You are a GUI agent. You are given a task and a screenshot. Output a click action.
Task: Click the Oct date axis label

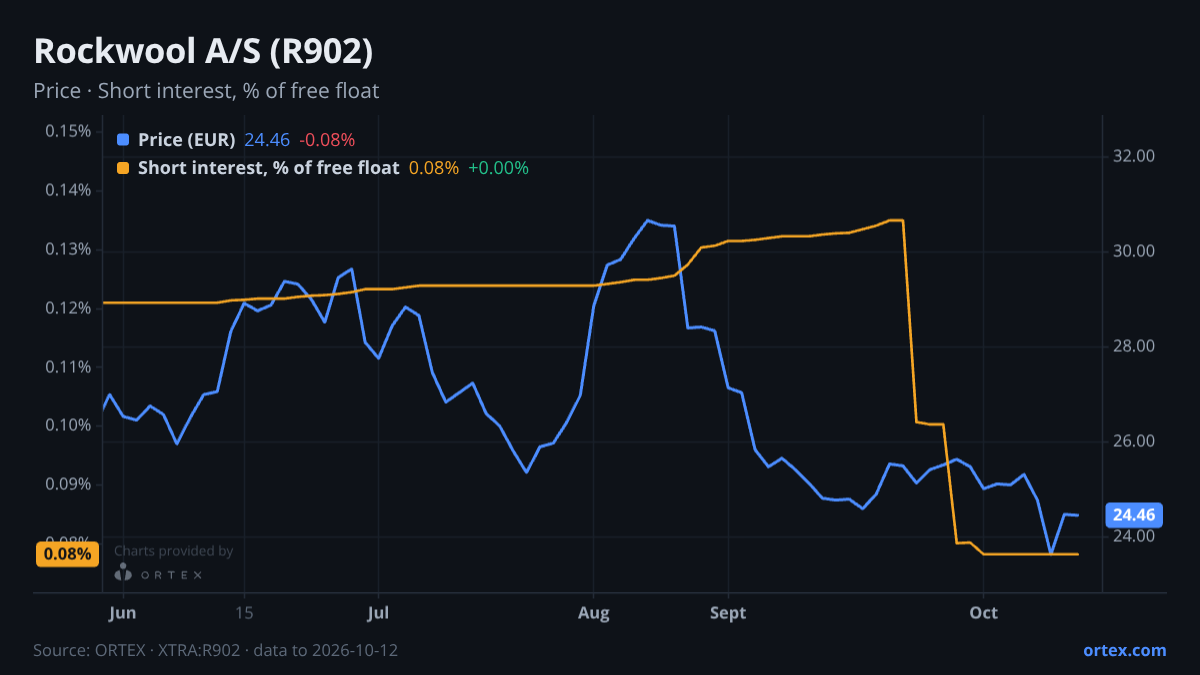click(x=984, y=613)
